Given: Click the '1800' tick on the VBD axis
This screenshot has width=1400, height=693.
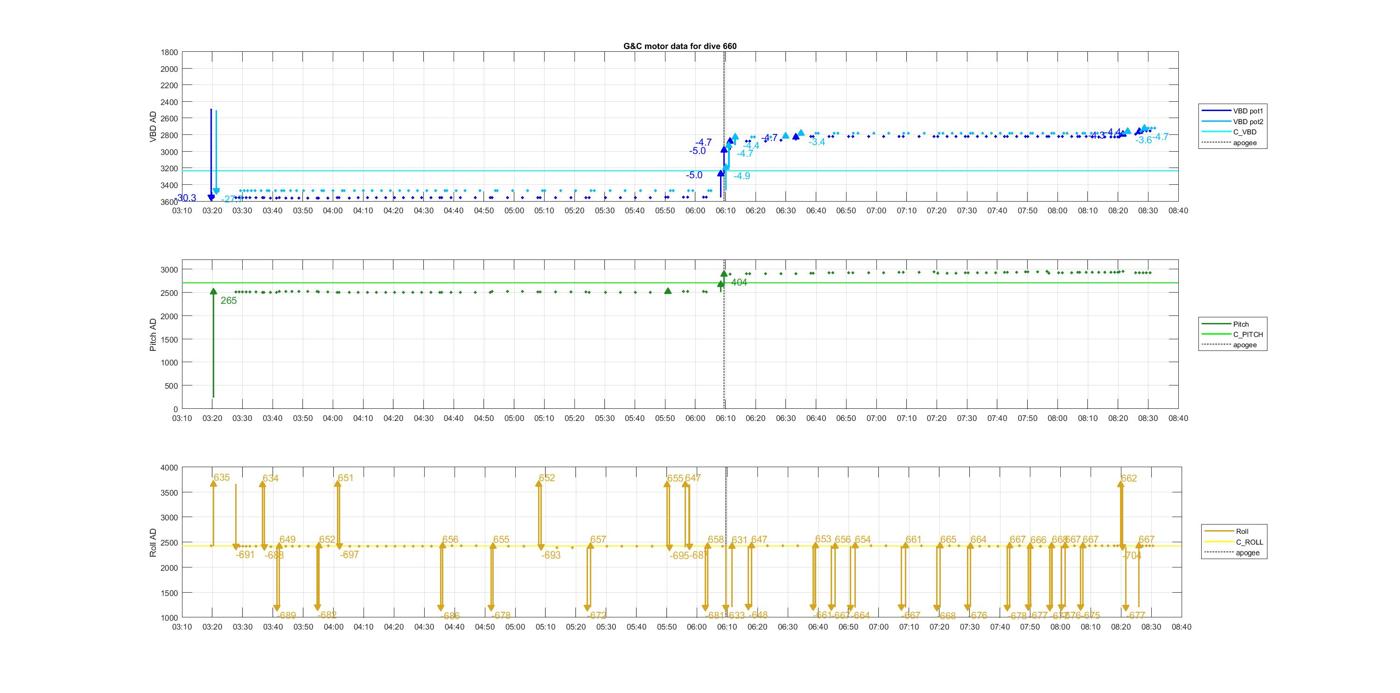Looking at the screenshot, I should (169, 52).
